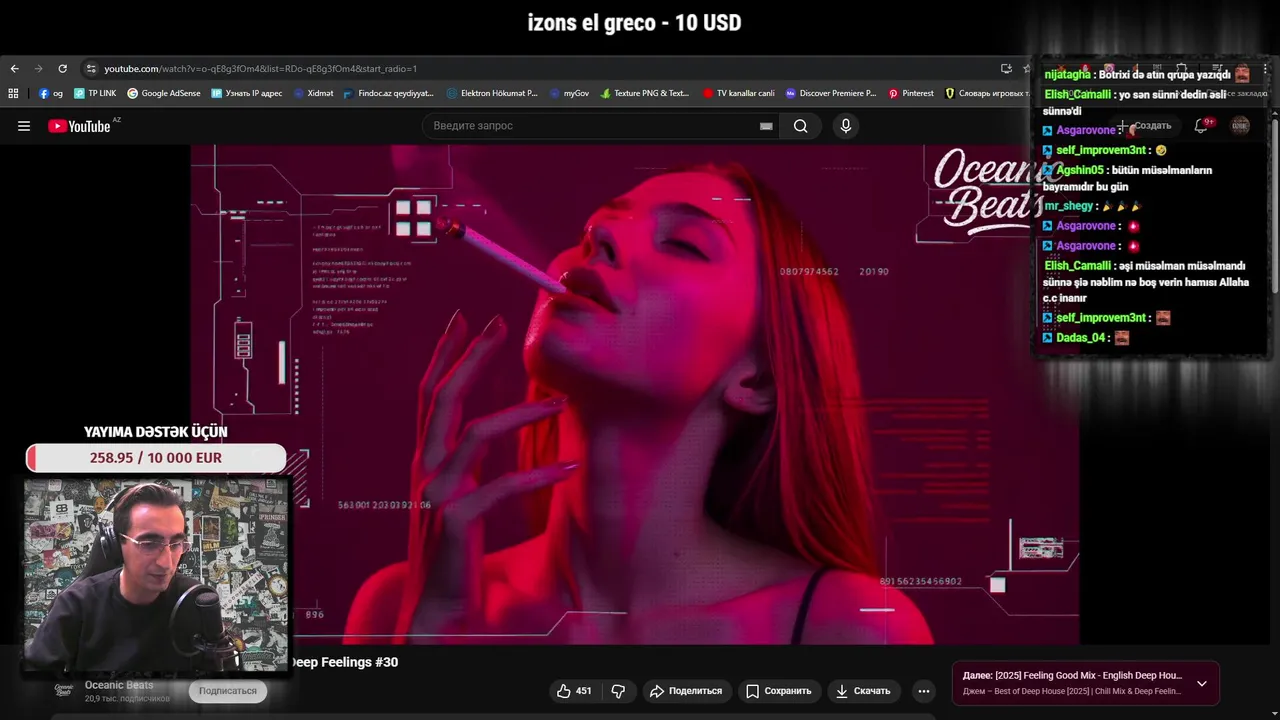Dislike the video
Viewport: 1280px width, 720px height.
(x=618, y=691)
